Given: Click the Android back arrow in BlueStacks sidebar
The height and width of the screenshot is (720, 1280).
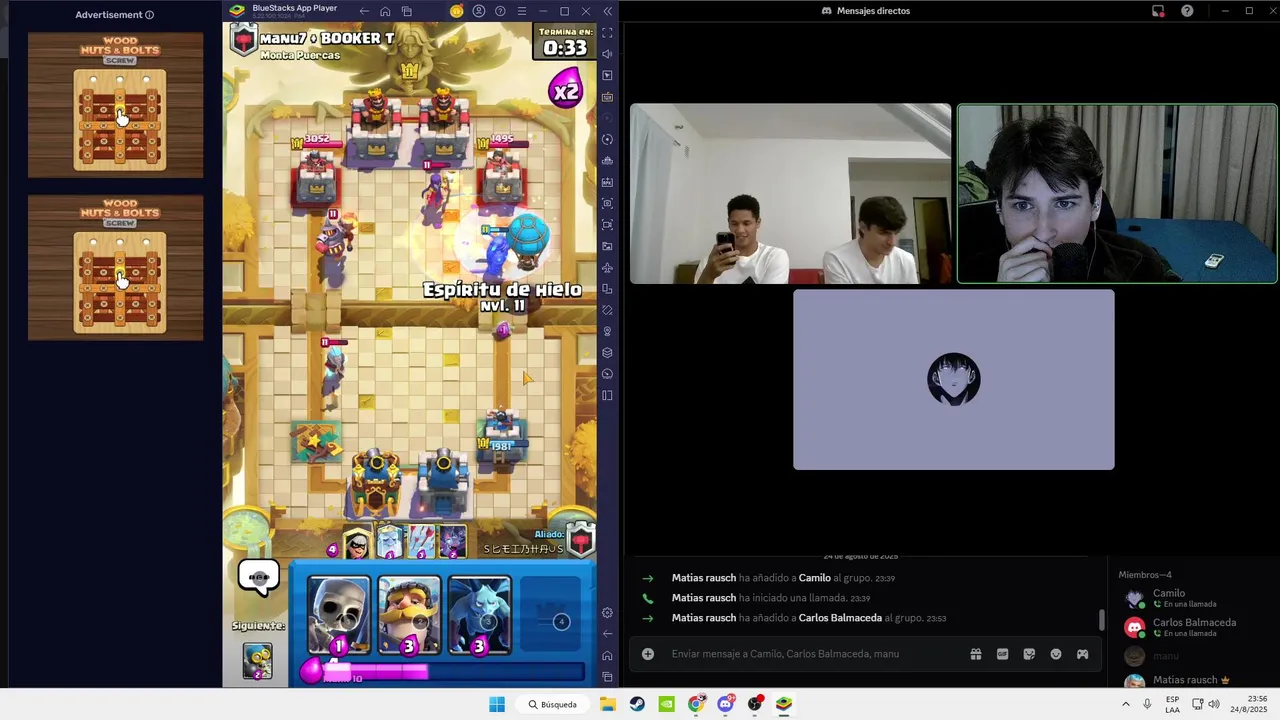Looking at the screenshot, I should (607, 633).
